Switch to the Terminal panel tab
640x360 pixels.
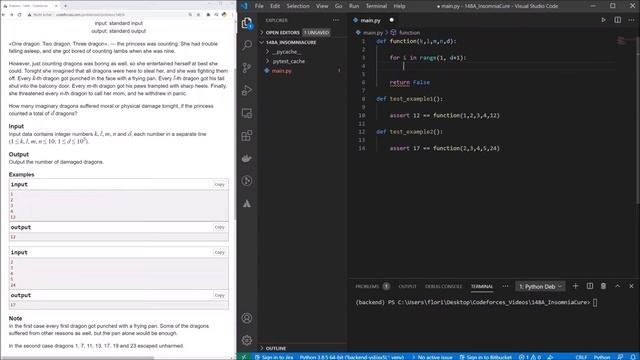pyautogui.click(x=482, y=287)
